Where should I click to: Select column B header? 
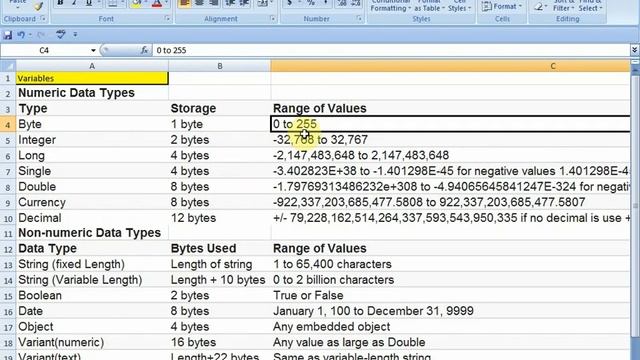click(220, 66)
